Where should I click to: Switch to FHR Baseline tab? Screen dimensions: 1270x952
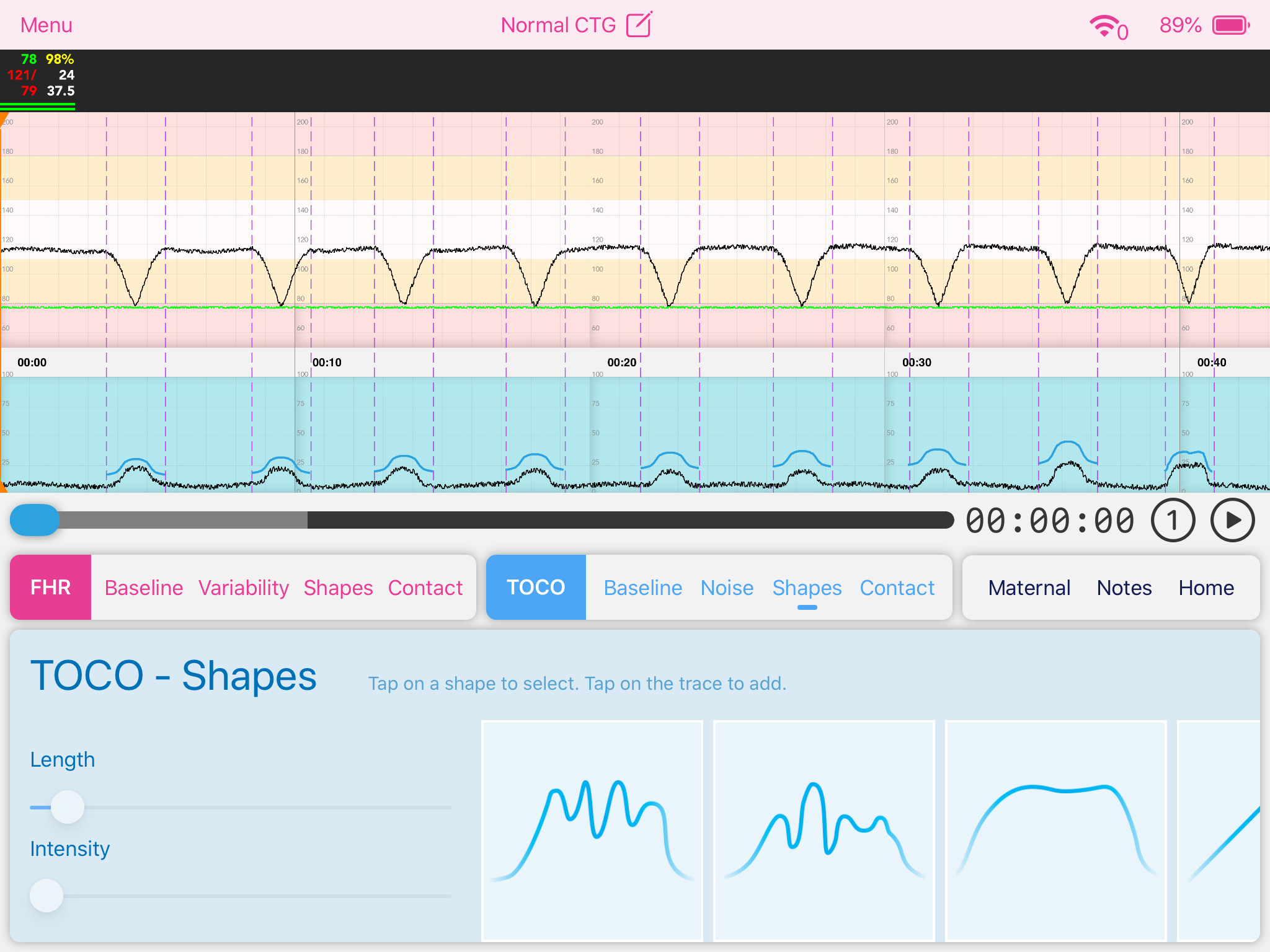pos(143,588)
